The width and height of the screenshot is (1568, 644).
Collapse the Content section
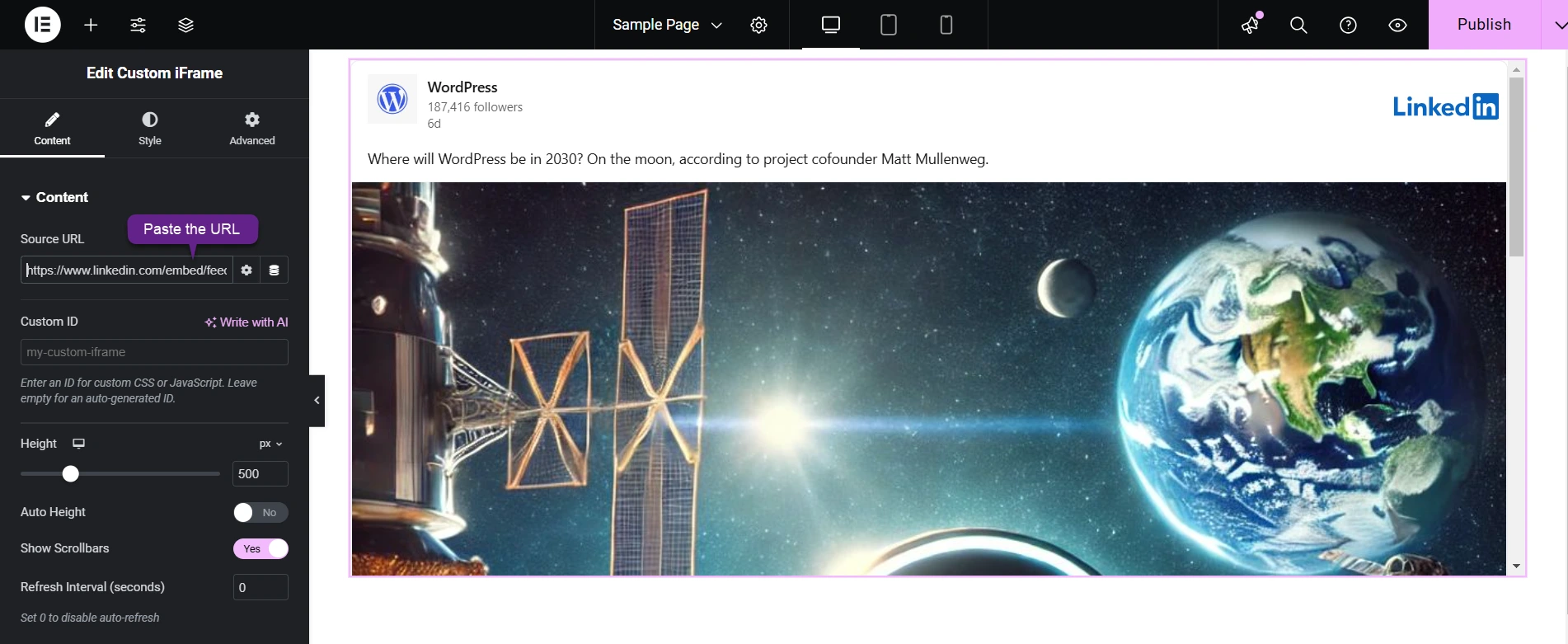coord(54,198)
